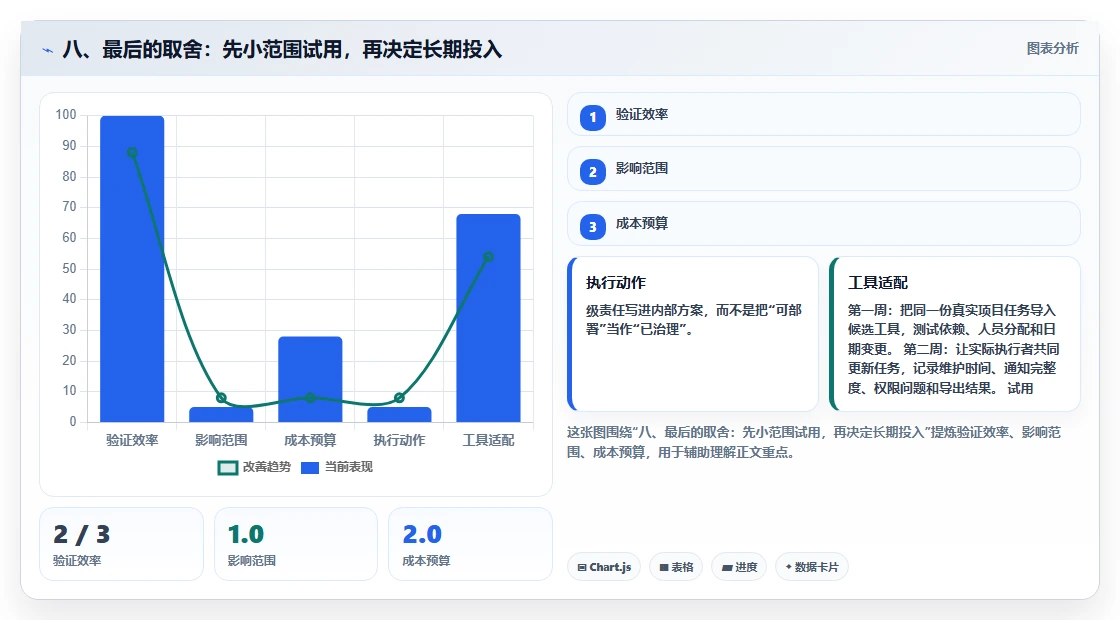The width and height of the screenshot is (1120, 620).
Task: Click the 执行动作 description text 级责任写进内部方案
Action: click(x=694, y=320)
